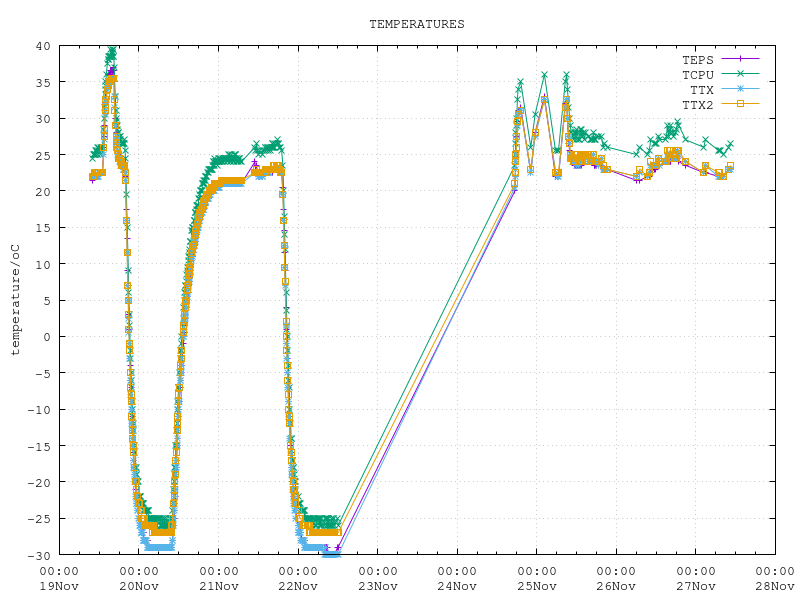
Task: Click the 21Nov x-axis date label
Action: 218,585
